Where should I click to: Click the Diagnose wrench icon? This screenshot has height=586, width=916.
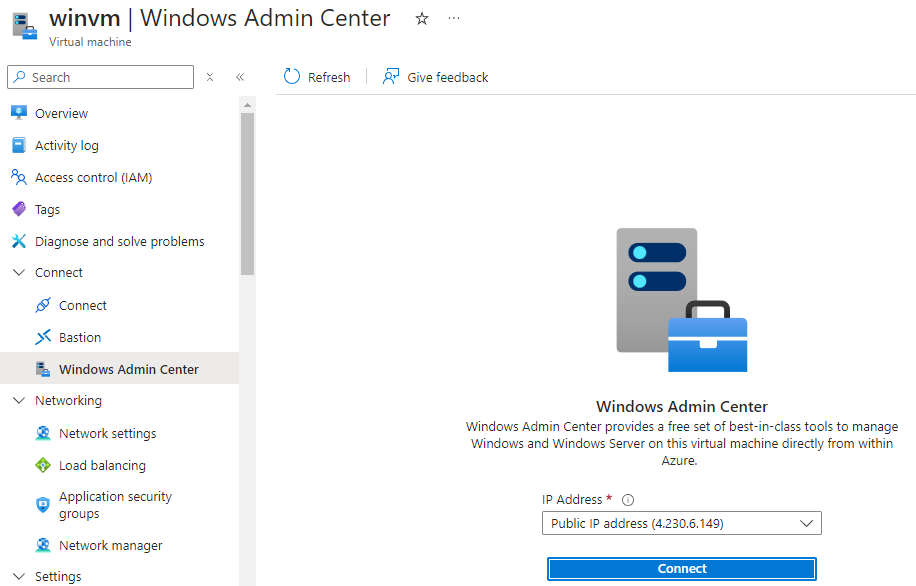click(x=19, y=241)
